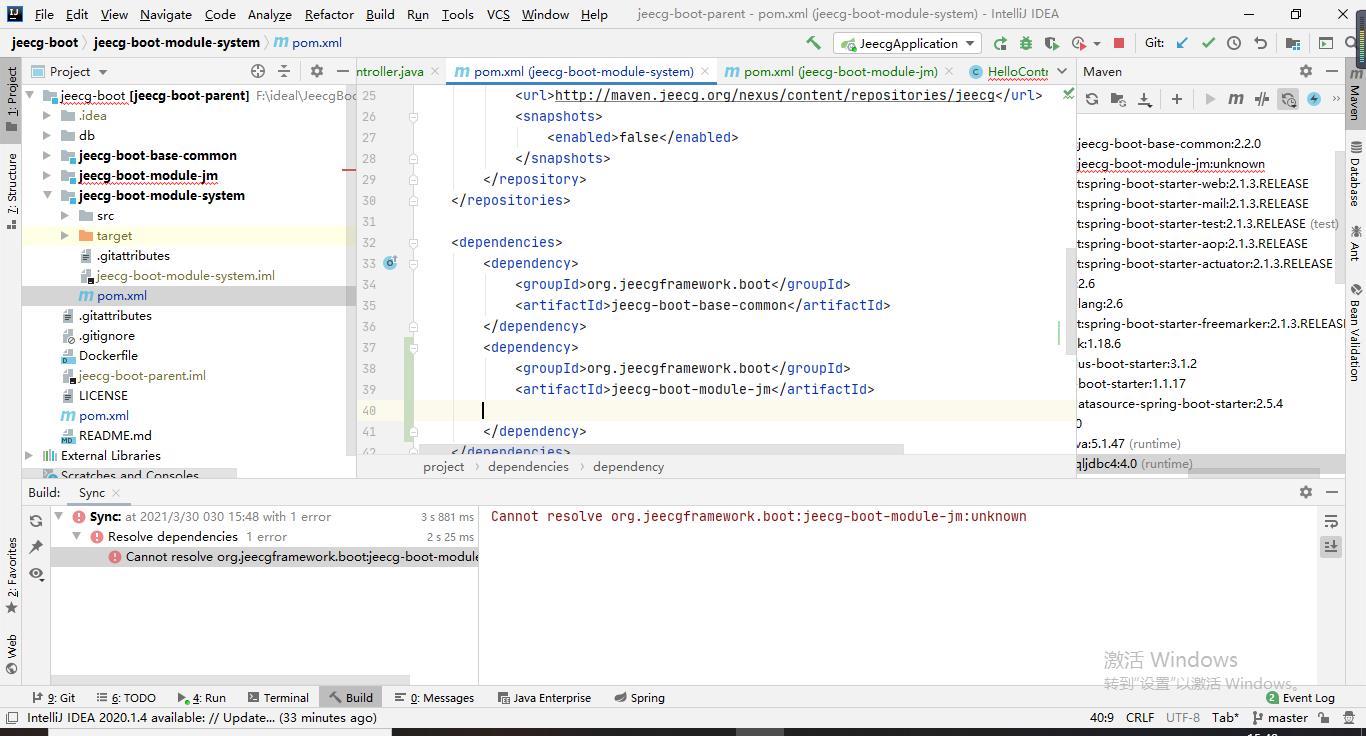The width and height of the screenshot is (1366, 736).
Task: Add a Maven project with plus icon
Action: [x=1177, y=99]
